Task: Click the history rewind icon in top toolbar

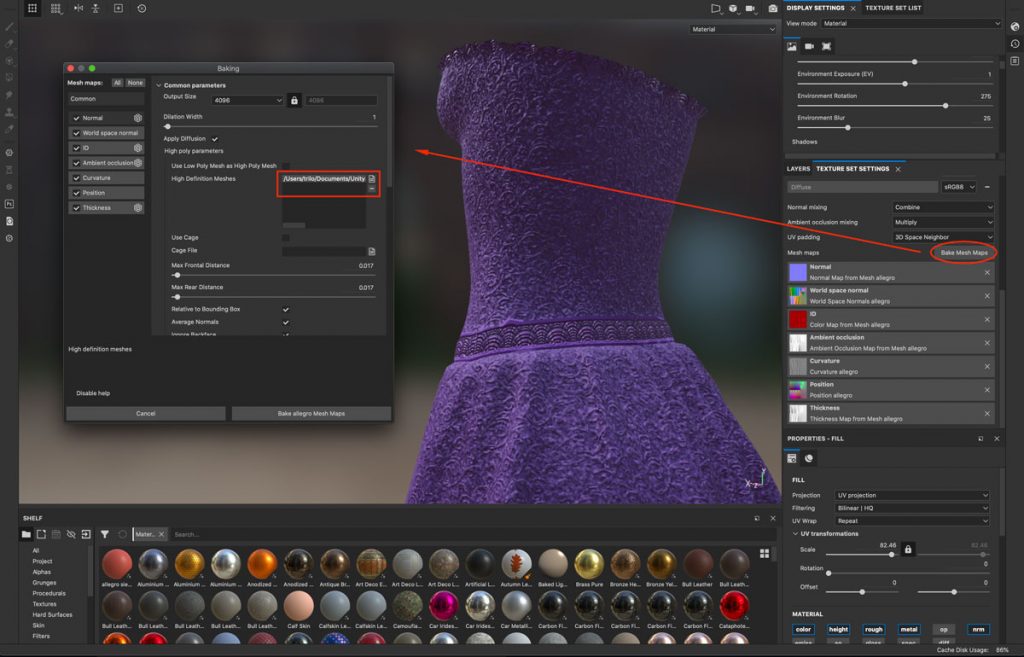Action: click(x=142, y=8)
